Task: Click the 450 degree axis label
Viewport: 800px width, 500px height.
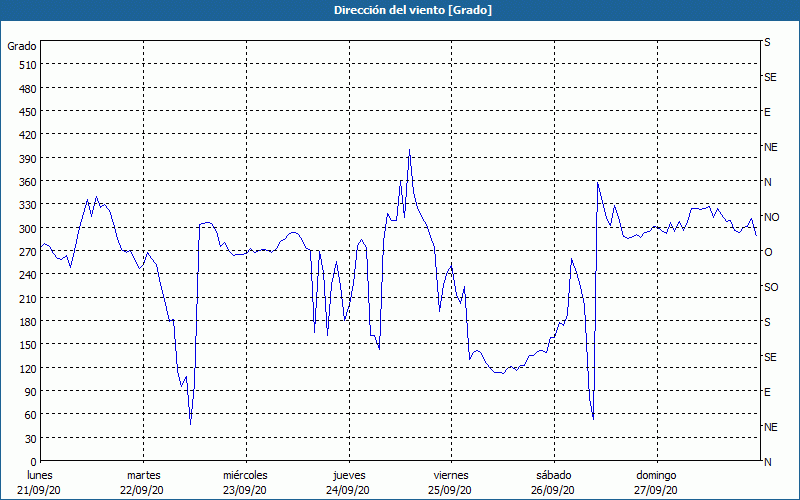Action: [x=28, y=112]
